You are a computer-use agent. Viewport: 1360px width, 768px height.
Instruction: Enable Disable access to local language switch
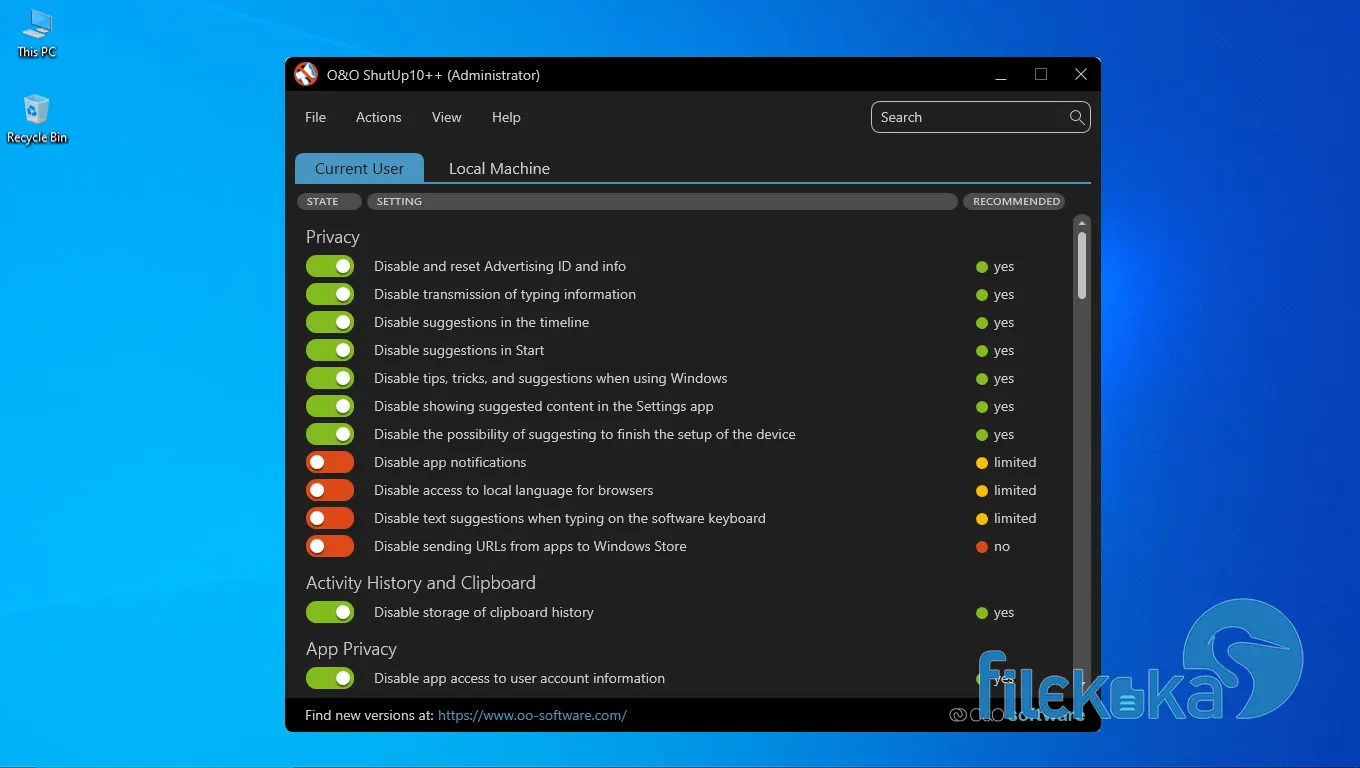[x=330, y=490]
